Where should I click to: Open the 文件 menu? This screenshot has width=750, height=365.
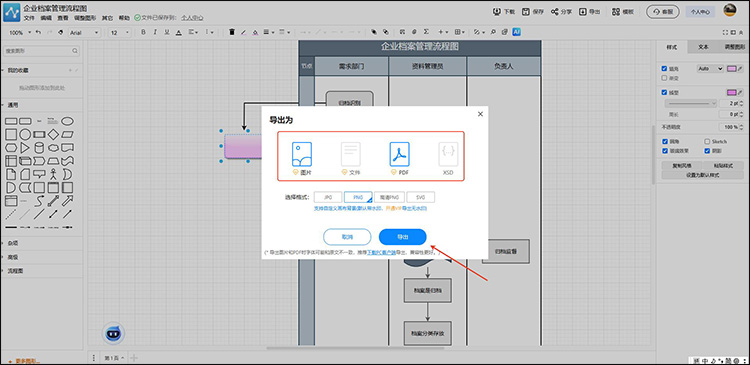coord(29,18)
